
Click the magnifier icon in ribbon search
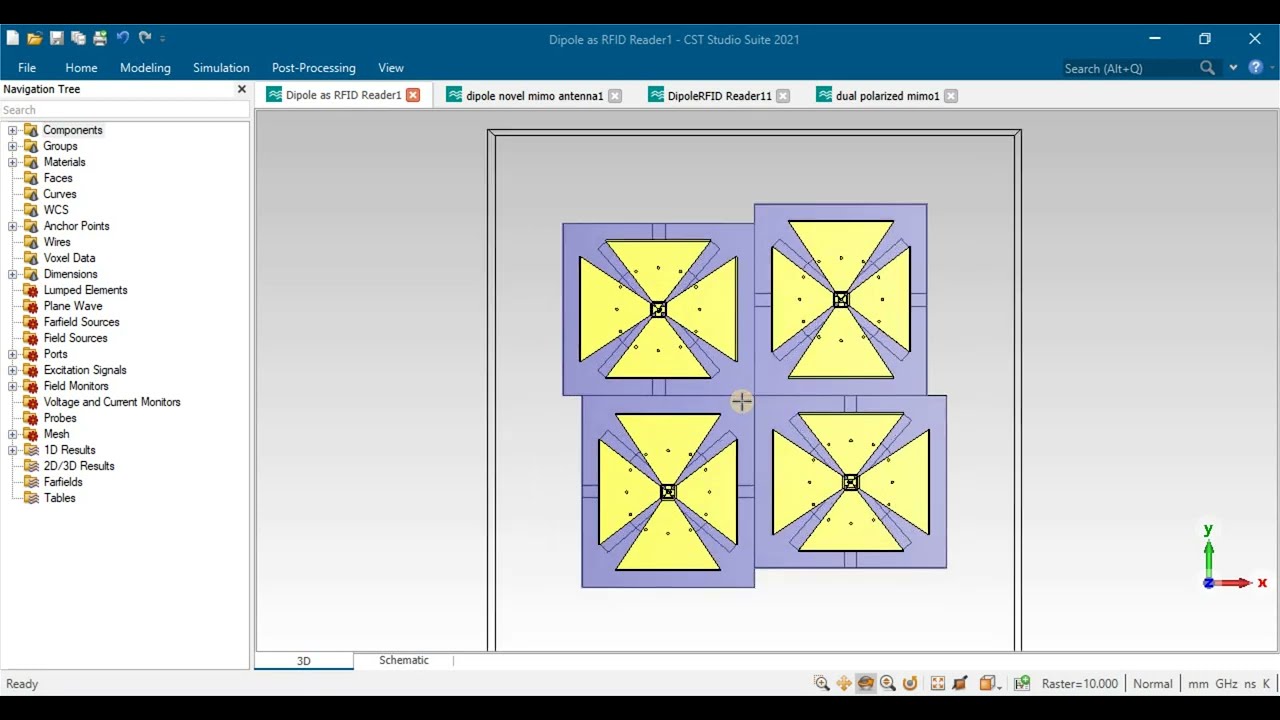pyautogui.click(x=1207, y=68)
